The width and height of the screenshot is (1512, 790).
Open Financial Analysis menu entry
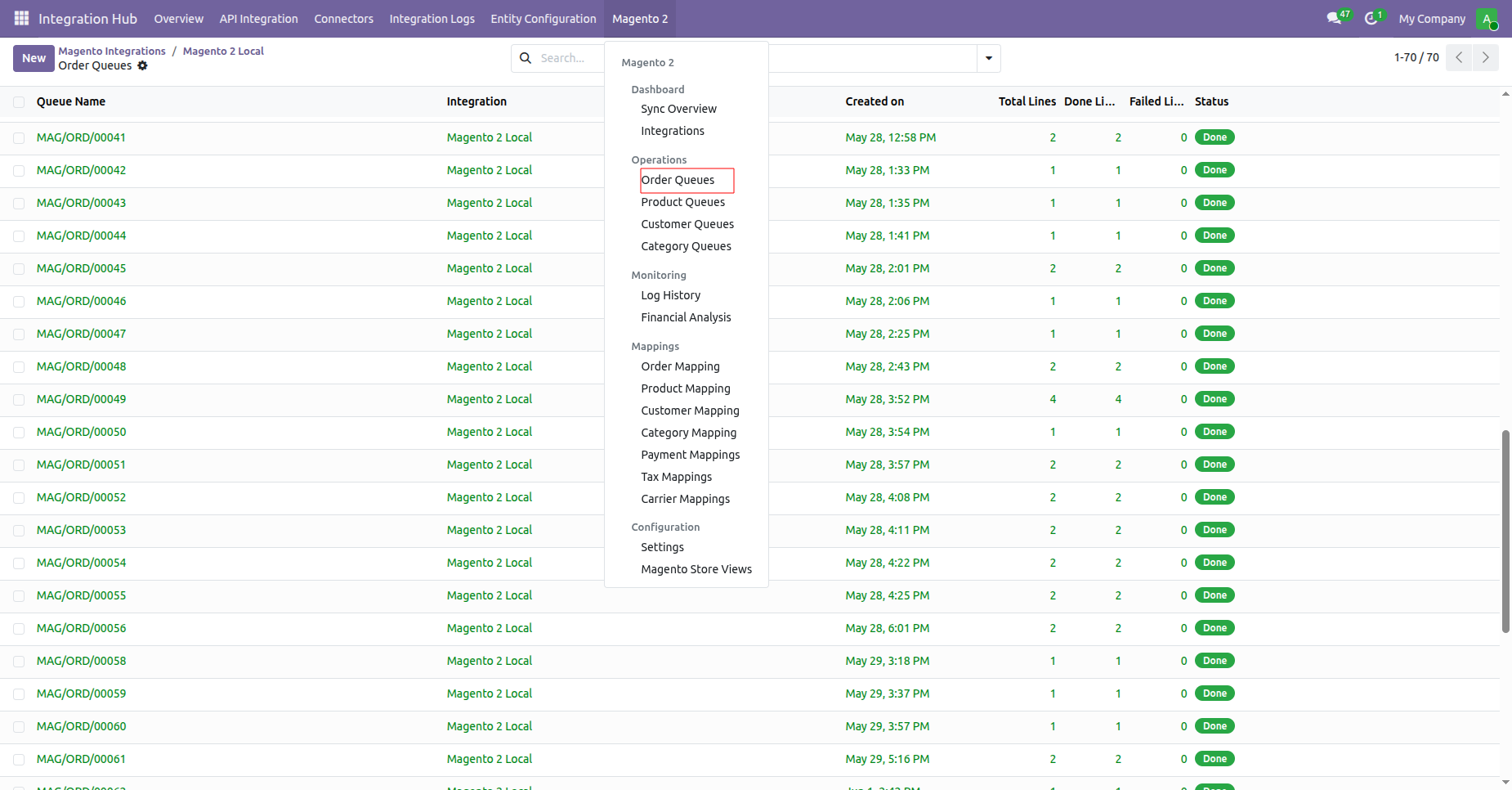pyautogui.click(x=686, y=317)
